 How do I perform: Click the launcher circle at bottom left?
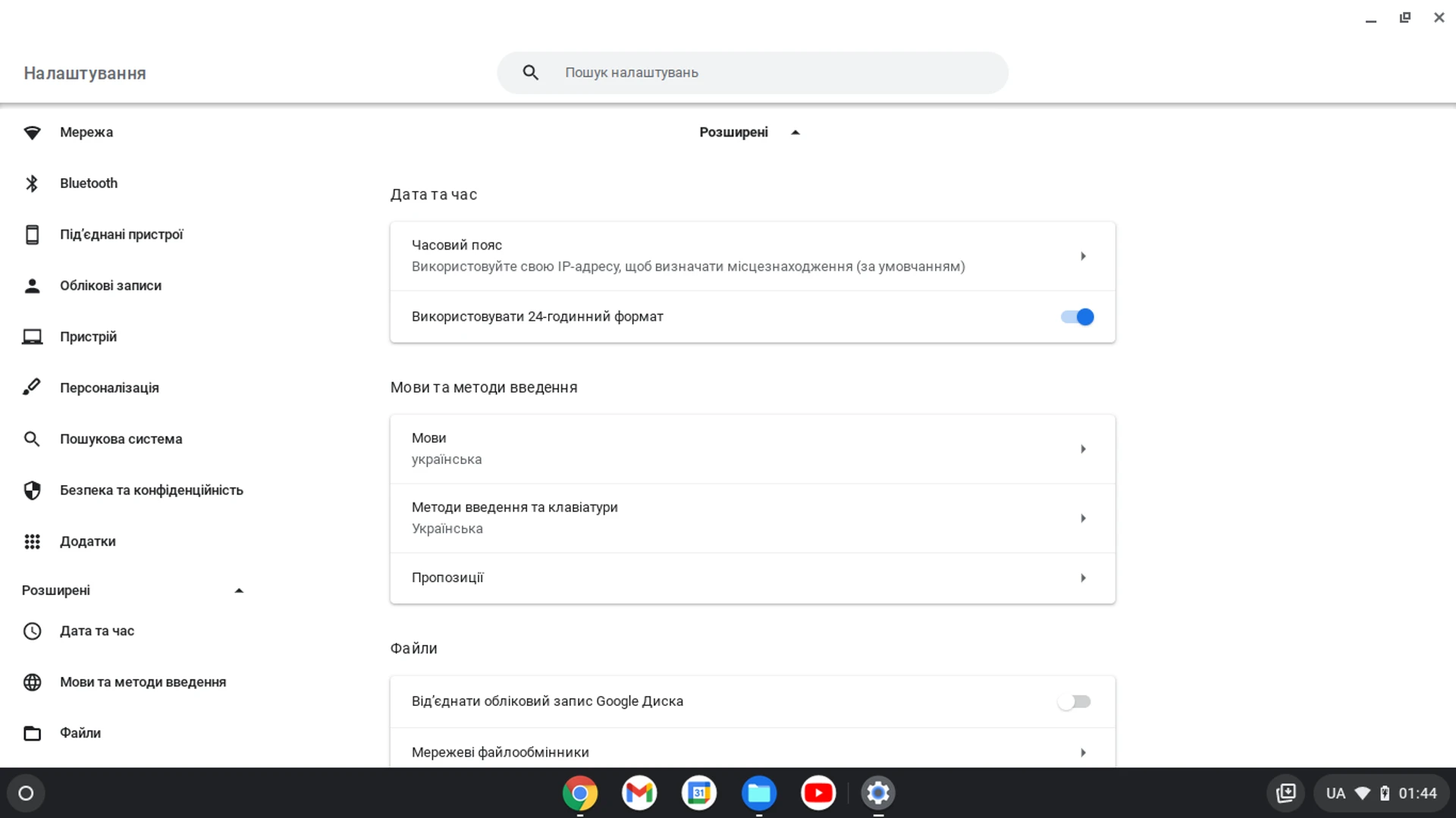(x=25, y=792)
